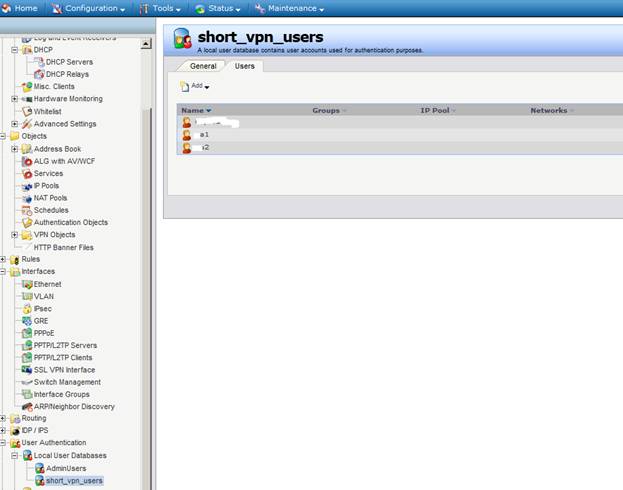Viewport: 623px width, 490px height.
Task: Open HTTP Banner Files
Action: point(64,248)
